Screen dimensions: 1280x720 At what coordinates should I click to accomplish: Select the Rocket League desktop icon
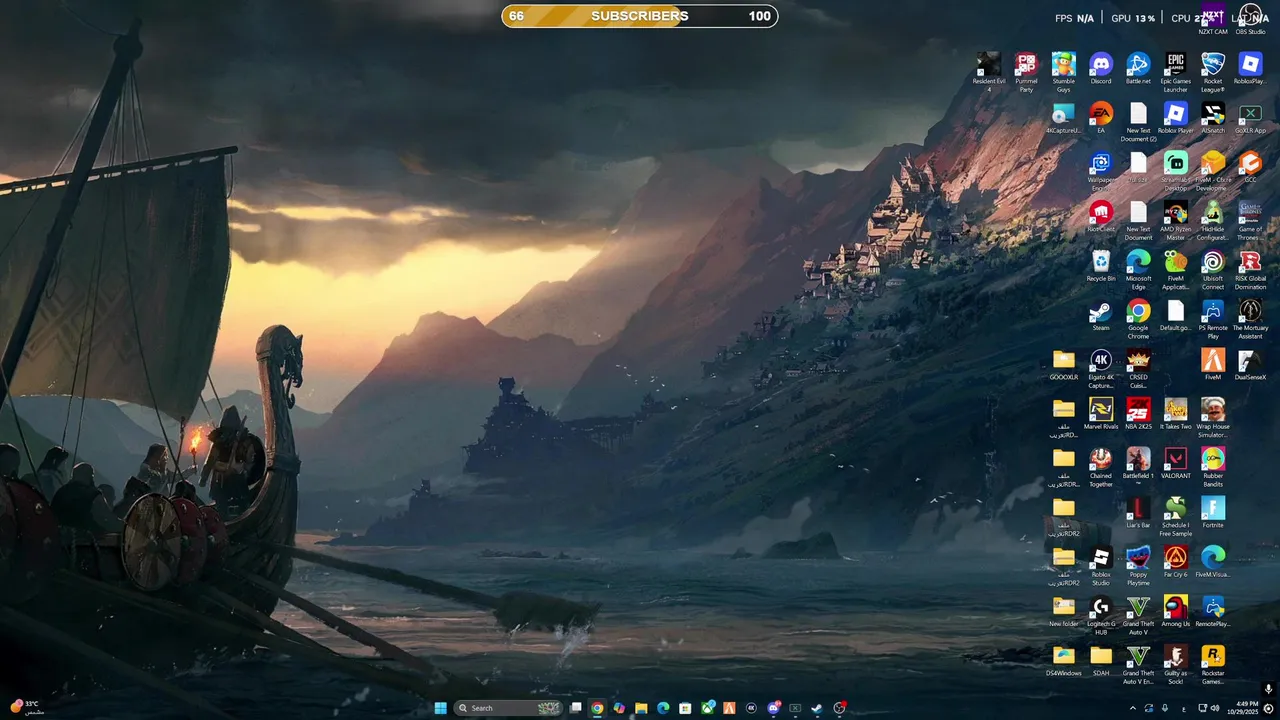[x=1213, y=73]
